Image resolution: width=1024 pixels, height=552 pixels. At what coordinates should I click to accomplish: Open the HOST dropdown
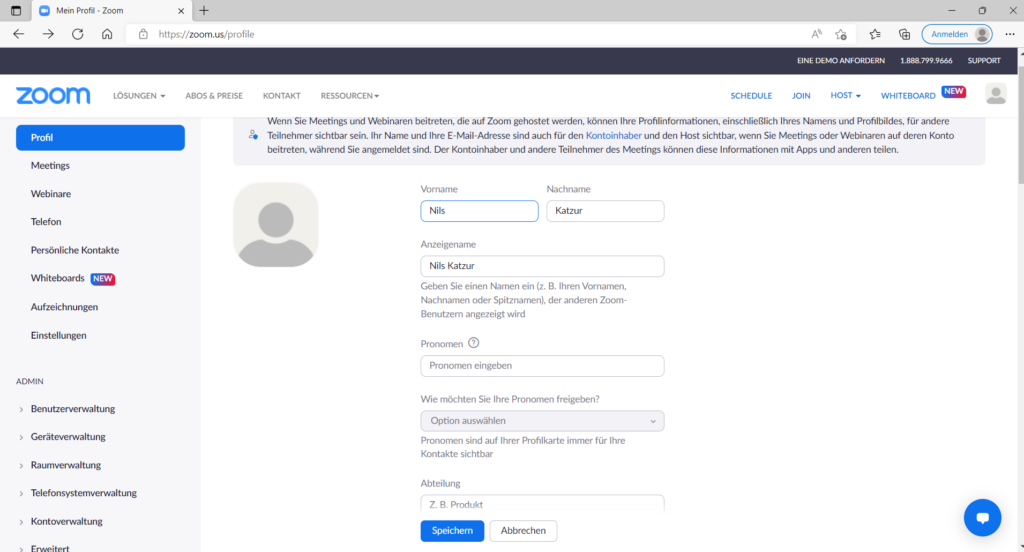point(845,95)
